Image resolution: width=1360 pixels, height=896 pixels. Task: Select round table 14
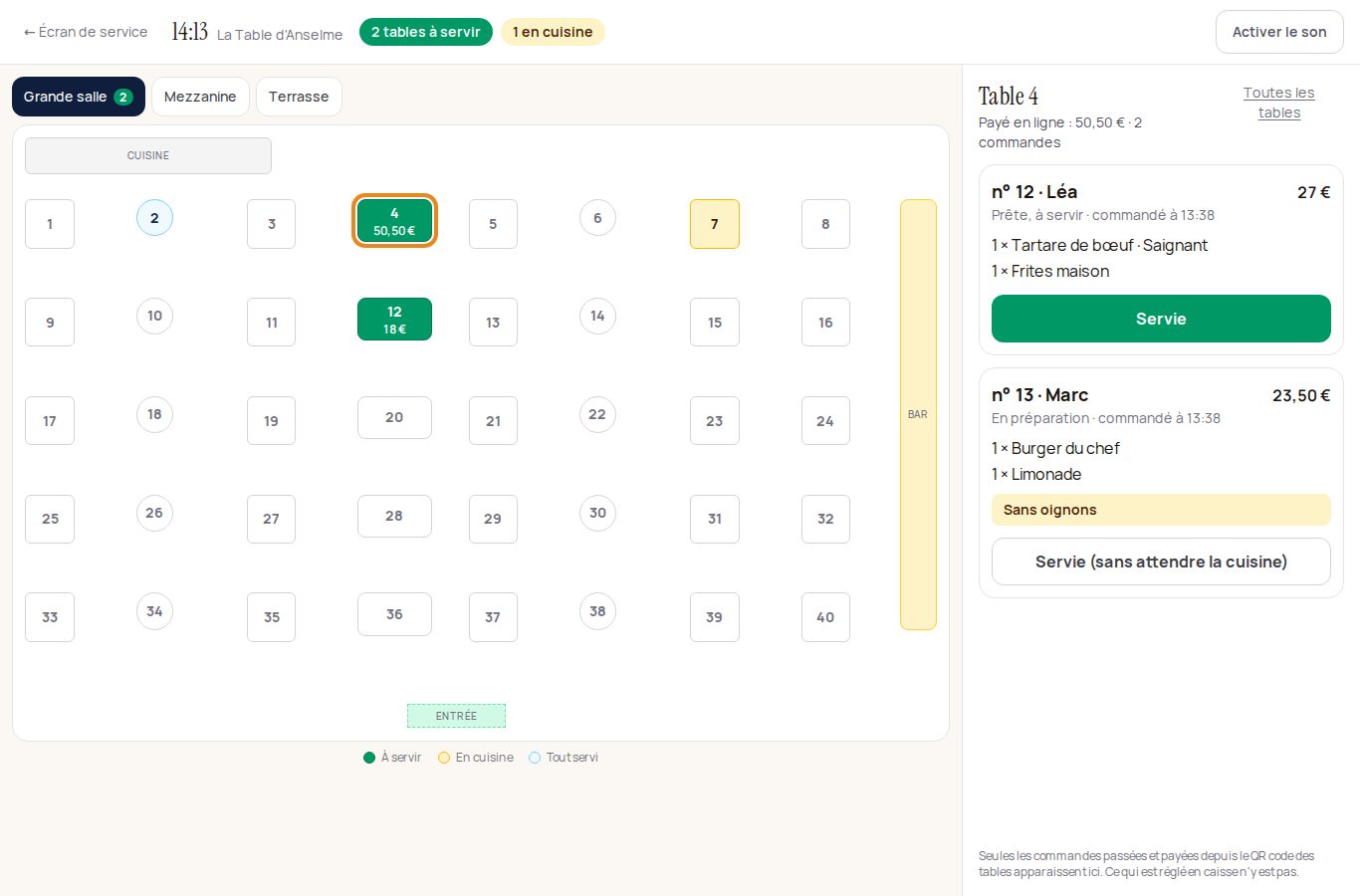tap(597, 316)
